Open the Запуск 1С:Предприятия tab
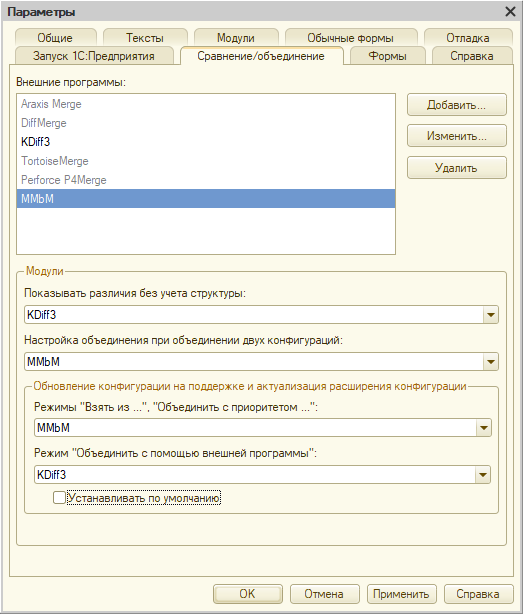 point(94,56)
